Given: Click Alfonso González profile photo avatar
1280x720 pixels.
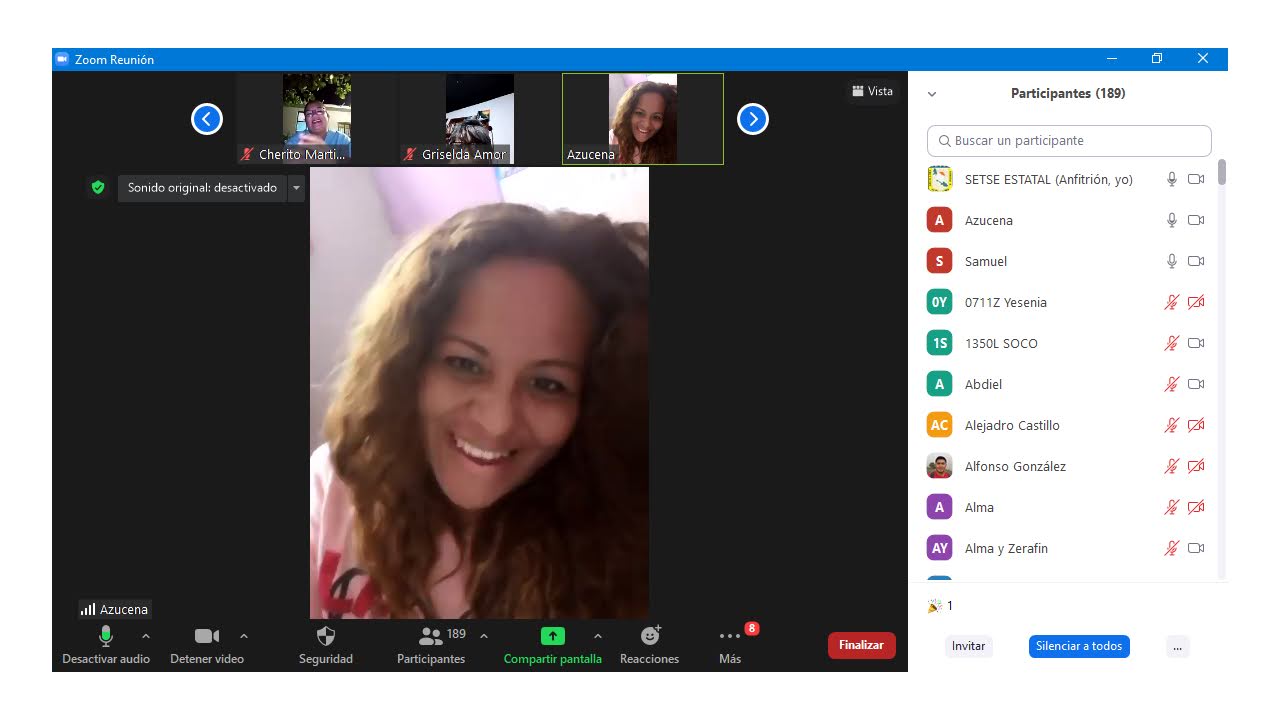Looking at the screenshot, I should point(939,467).
